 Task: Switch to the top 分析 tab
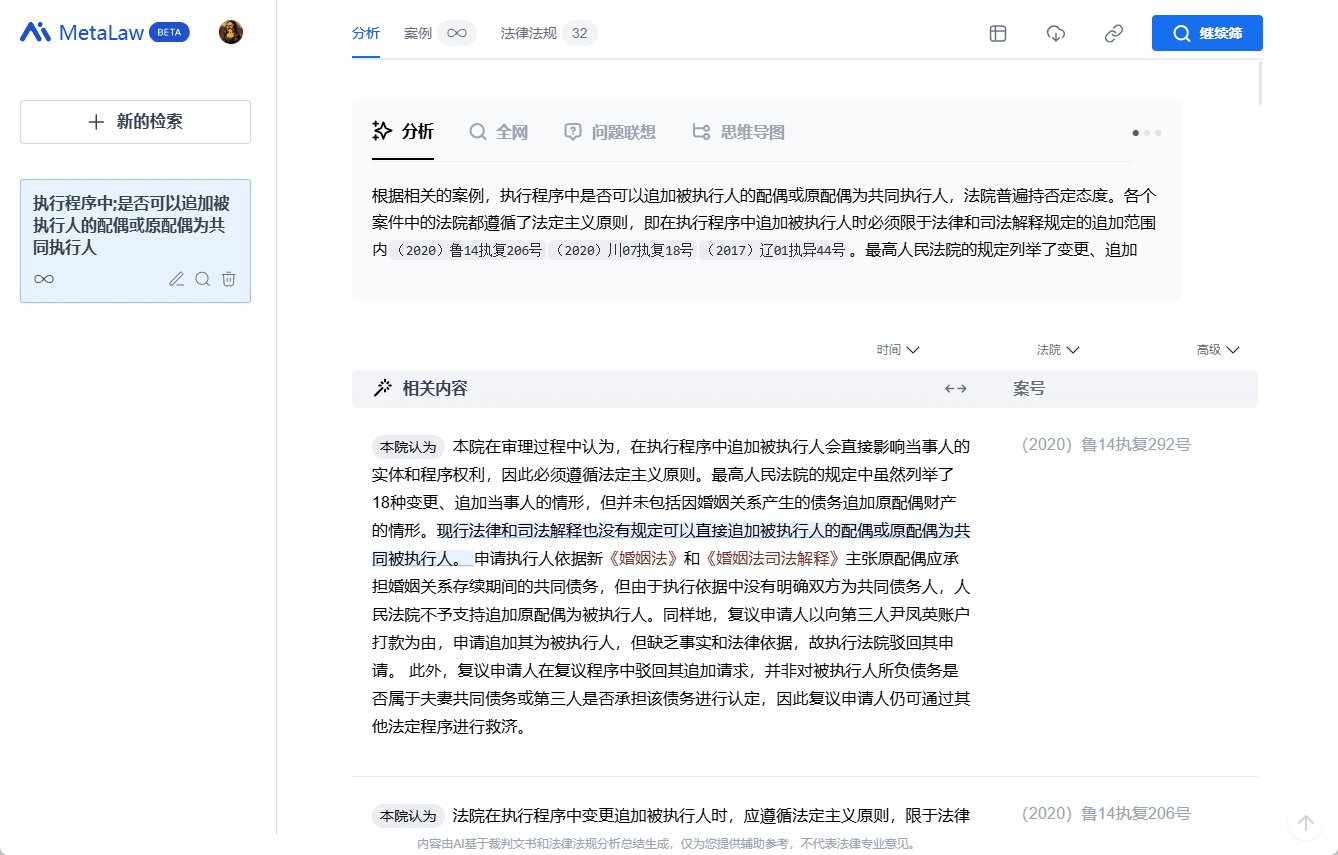point(366,33)
